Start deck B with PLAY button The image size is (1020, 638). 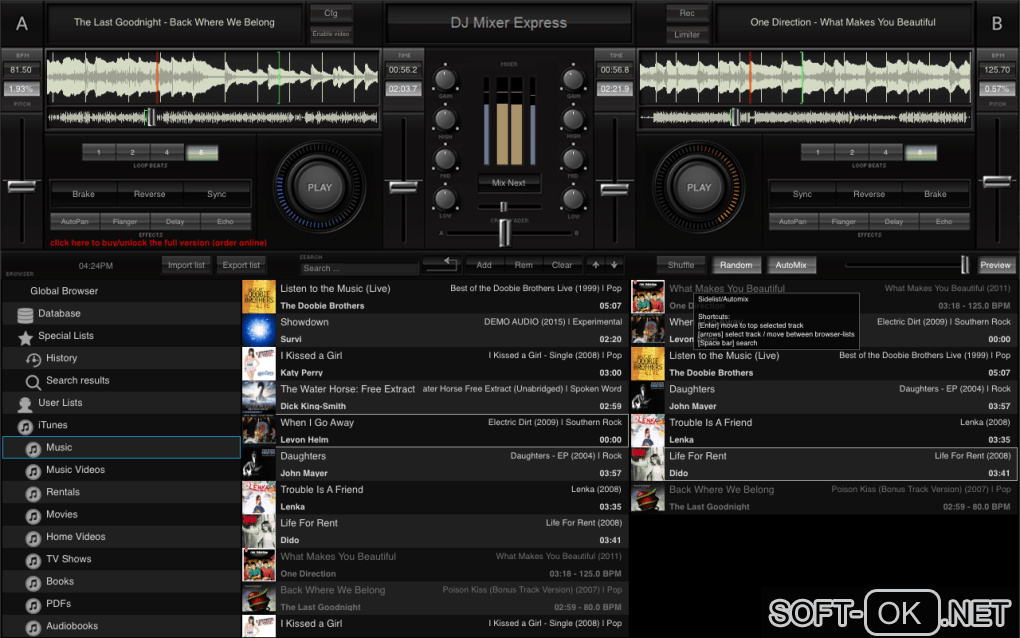click(x=699, y=187)
